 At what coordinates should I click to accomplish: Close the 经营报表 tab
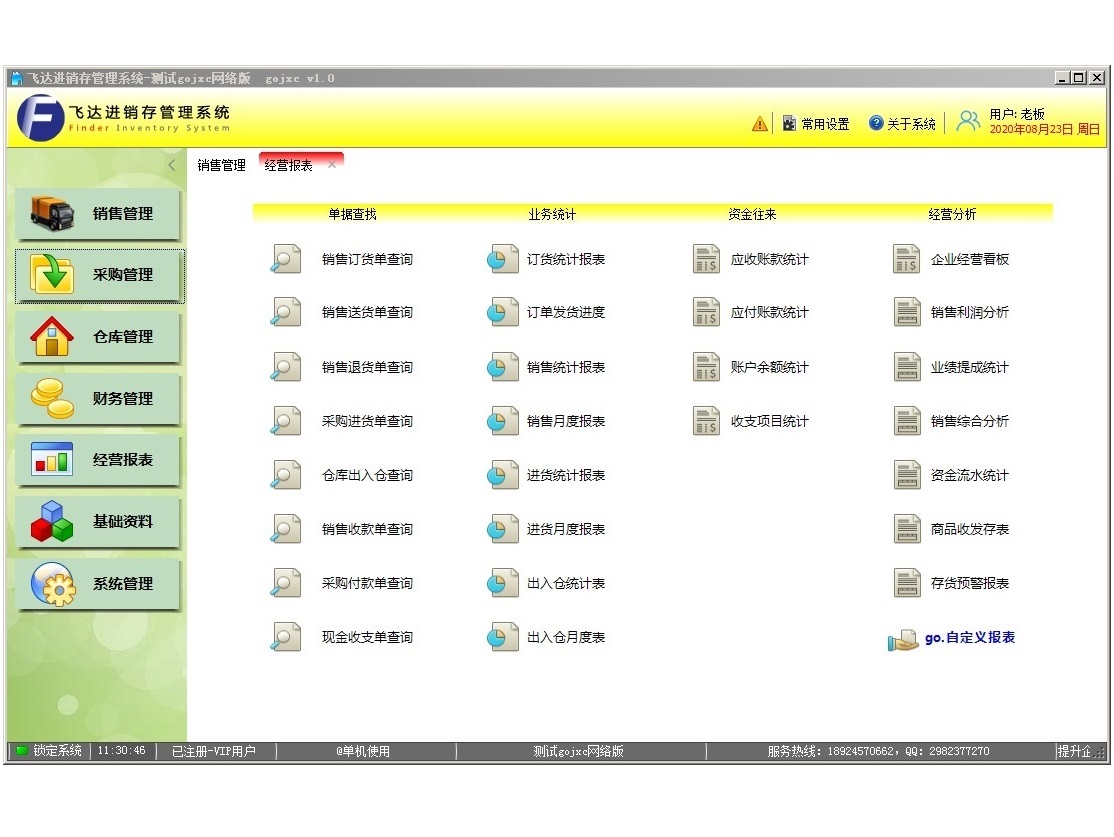pos(332,165)
